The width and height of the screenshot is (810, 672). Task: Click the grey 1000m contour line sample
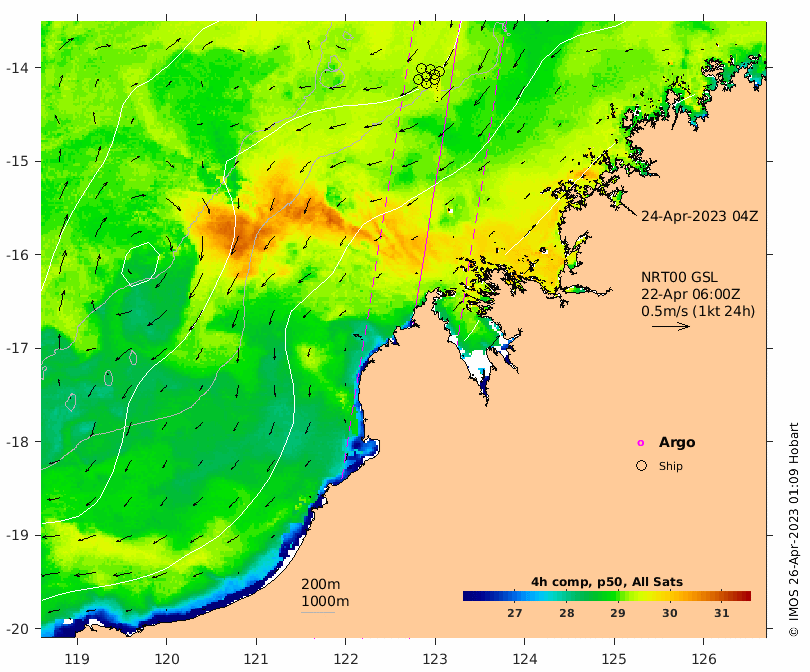pyautogui.click(x=318, y=613)
